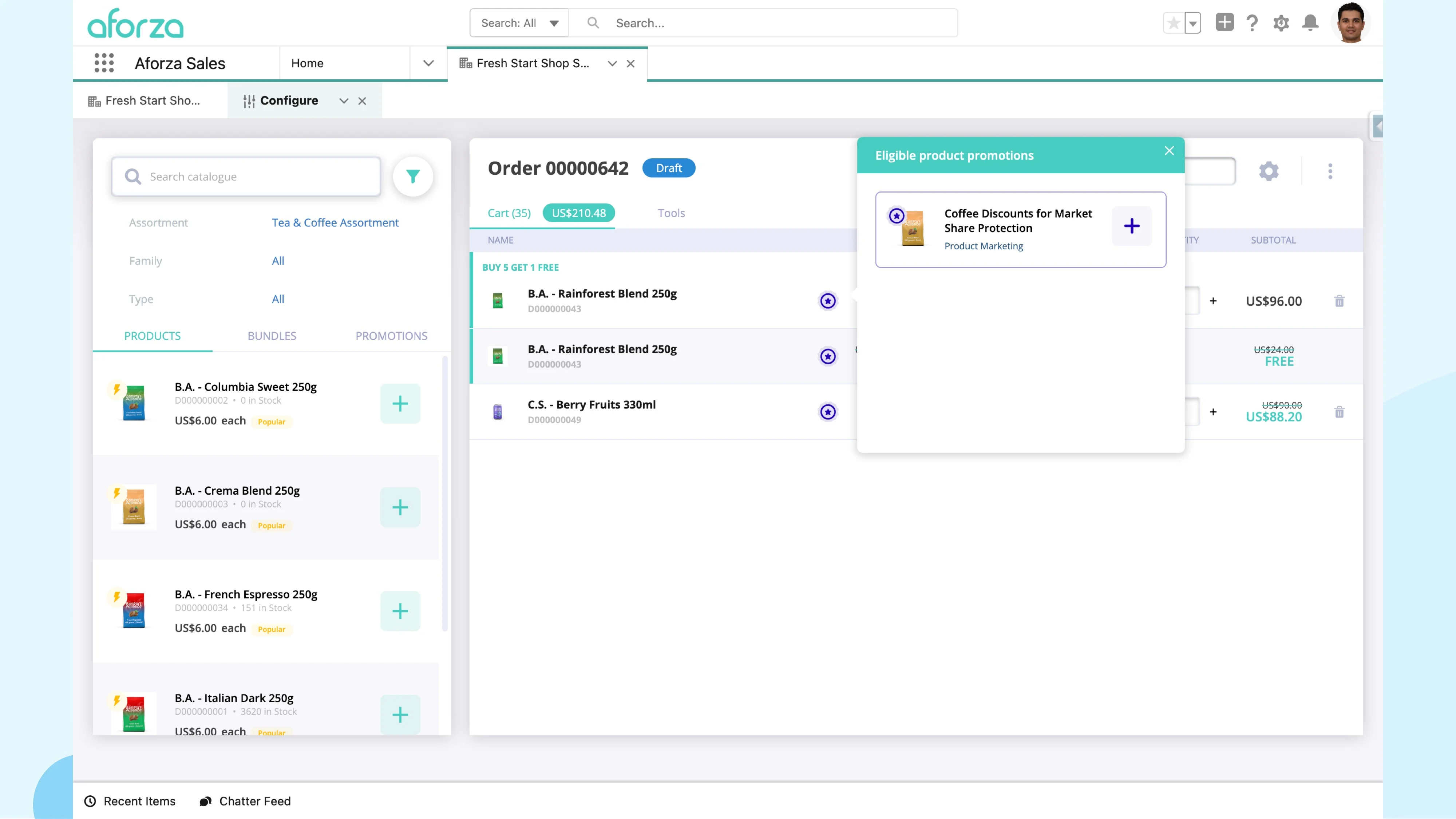Add Coffee Discounts for Market Share Protection promotion

1132,226
